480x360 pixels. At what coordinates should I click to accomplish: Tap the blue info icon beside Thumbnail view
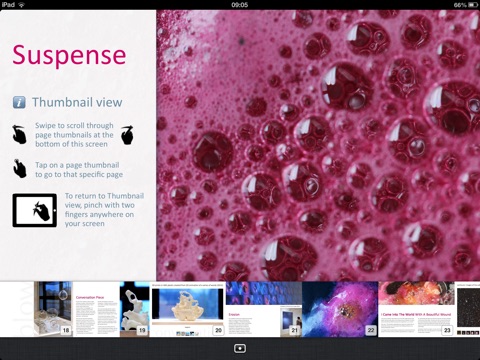(x=19, y=102)
